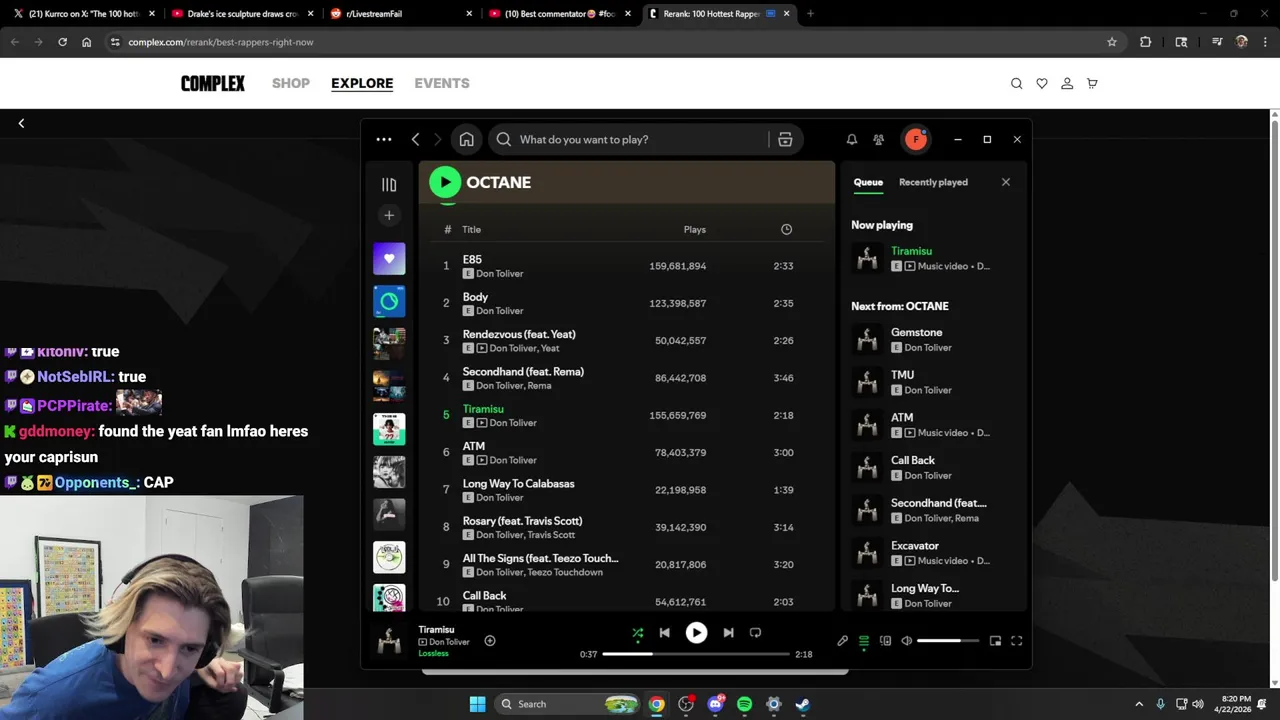Click the Complex logo

point(213,83)
